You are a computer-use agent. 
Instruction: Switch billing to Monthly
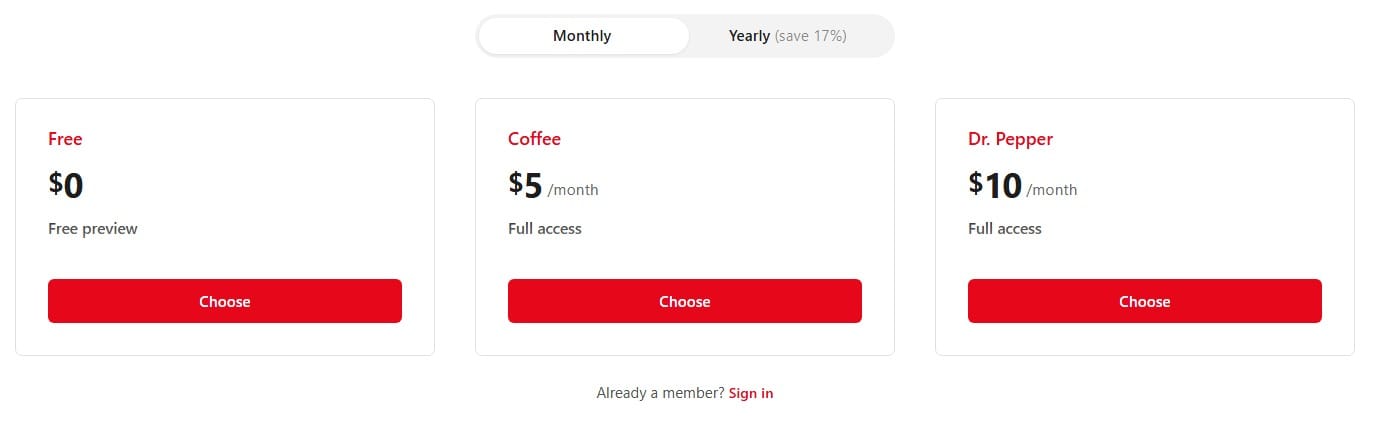coord(582,36)
